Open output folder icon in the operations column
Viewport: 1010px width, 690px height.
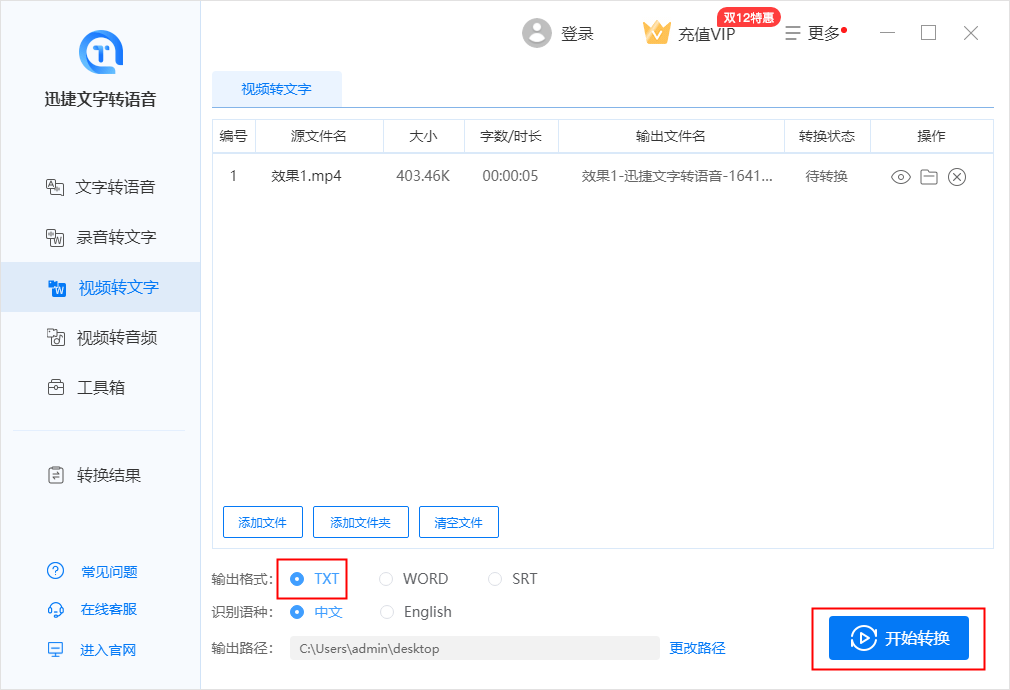click(929, 177)
